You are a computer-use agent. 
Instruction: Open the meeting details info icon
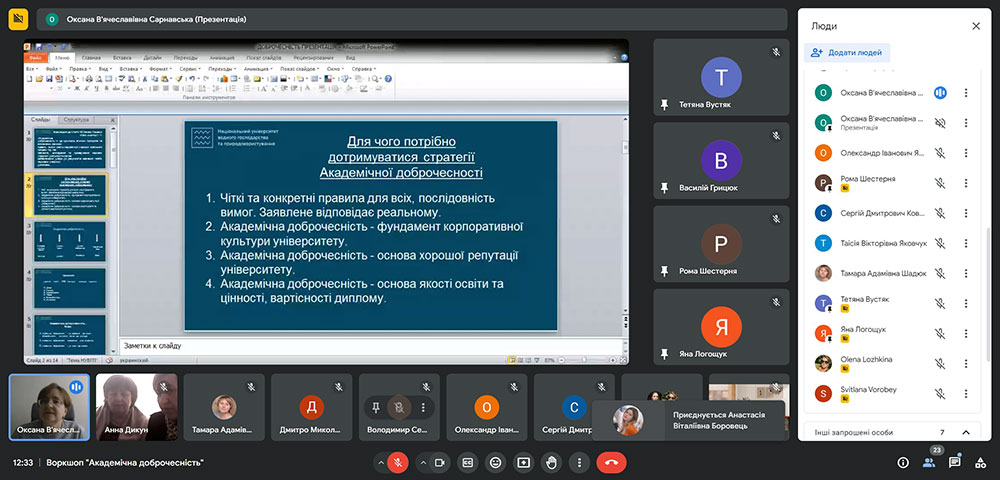coord(903,463)
